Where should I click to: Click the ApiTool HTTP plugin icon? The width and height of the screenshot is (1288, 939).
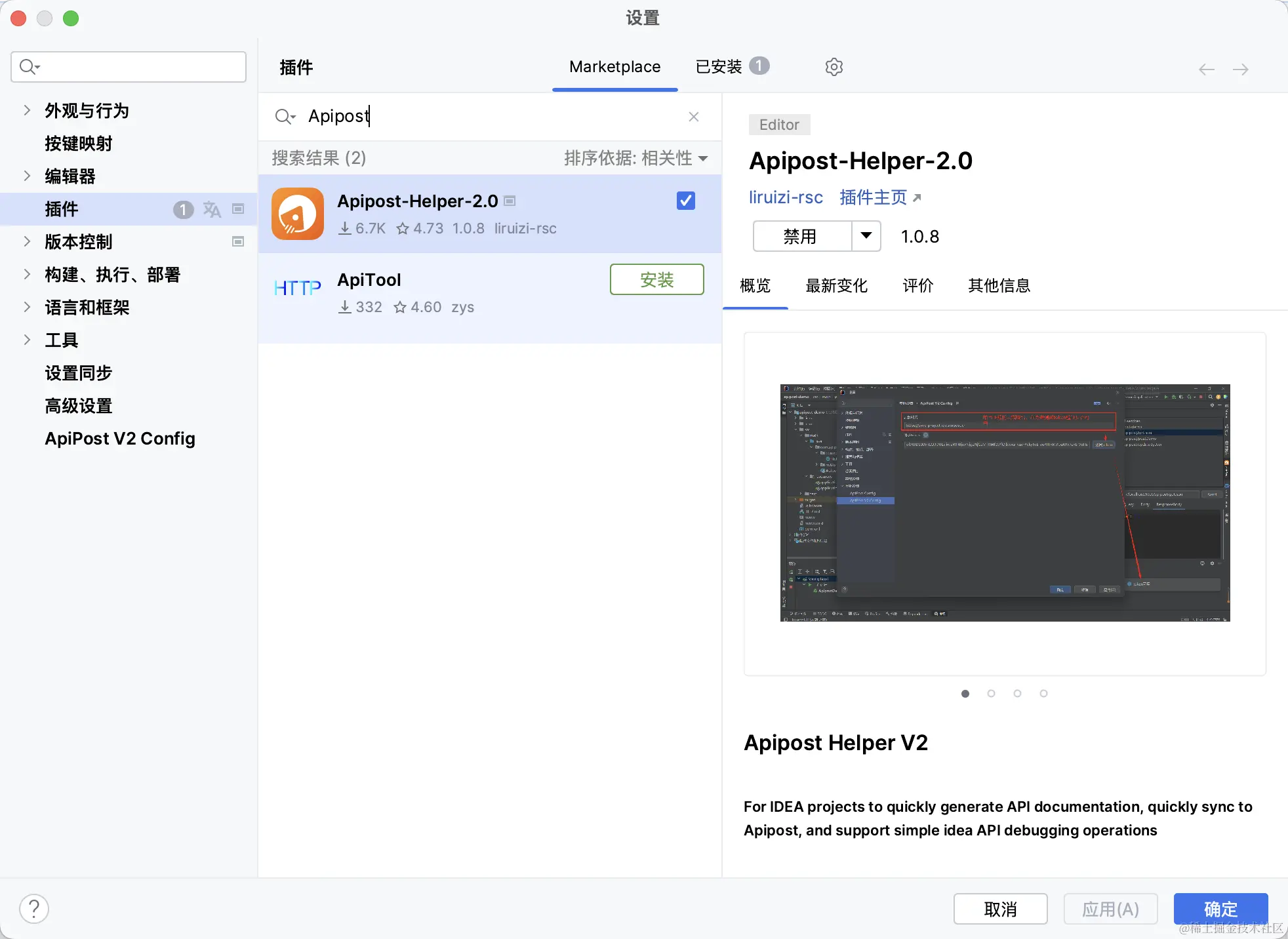point(298,288)
